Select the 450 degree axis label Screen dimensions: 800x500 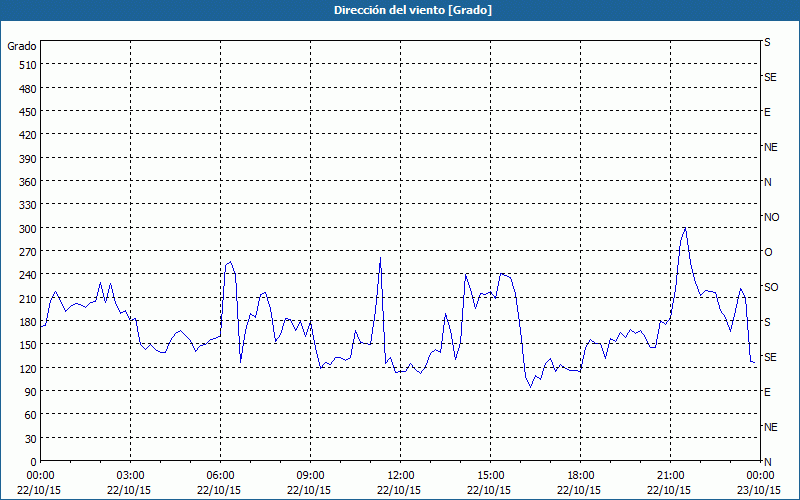28,112
